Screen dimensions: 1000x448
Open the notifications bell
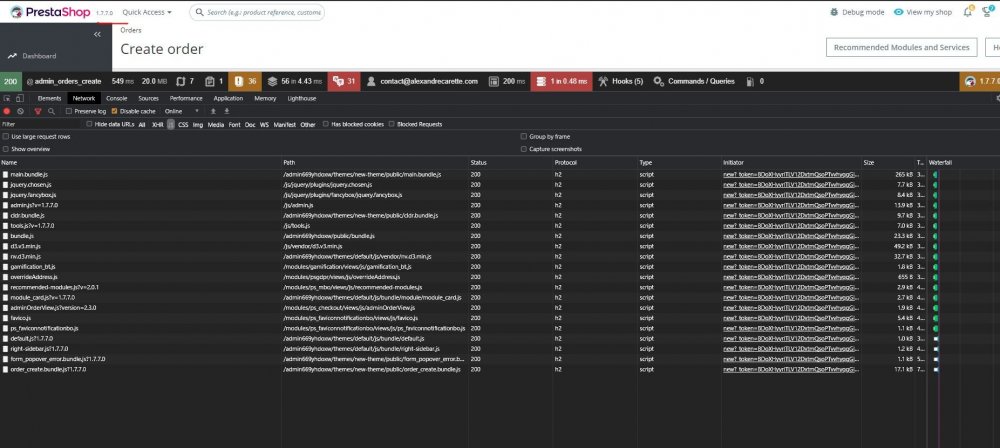pos(968,12)
